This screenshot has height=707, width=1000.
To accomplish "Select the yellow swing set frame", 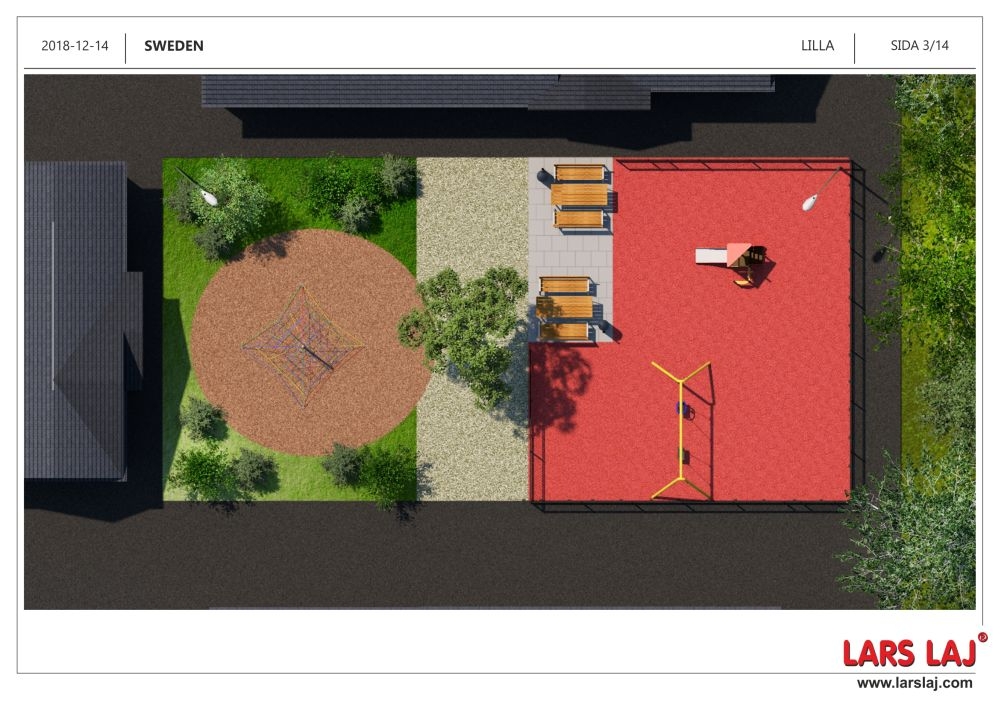I will [682, 430].
